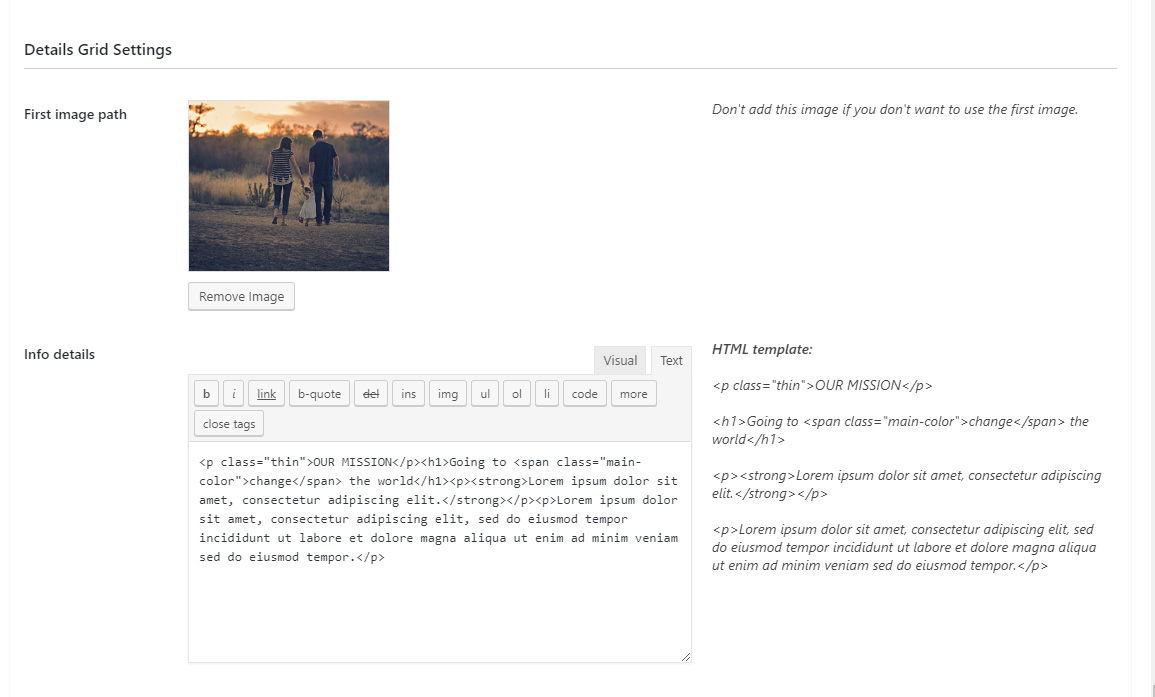Click the ol list button

517,393
